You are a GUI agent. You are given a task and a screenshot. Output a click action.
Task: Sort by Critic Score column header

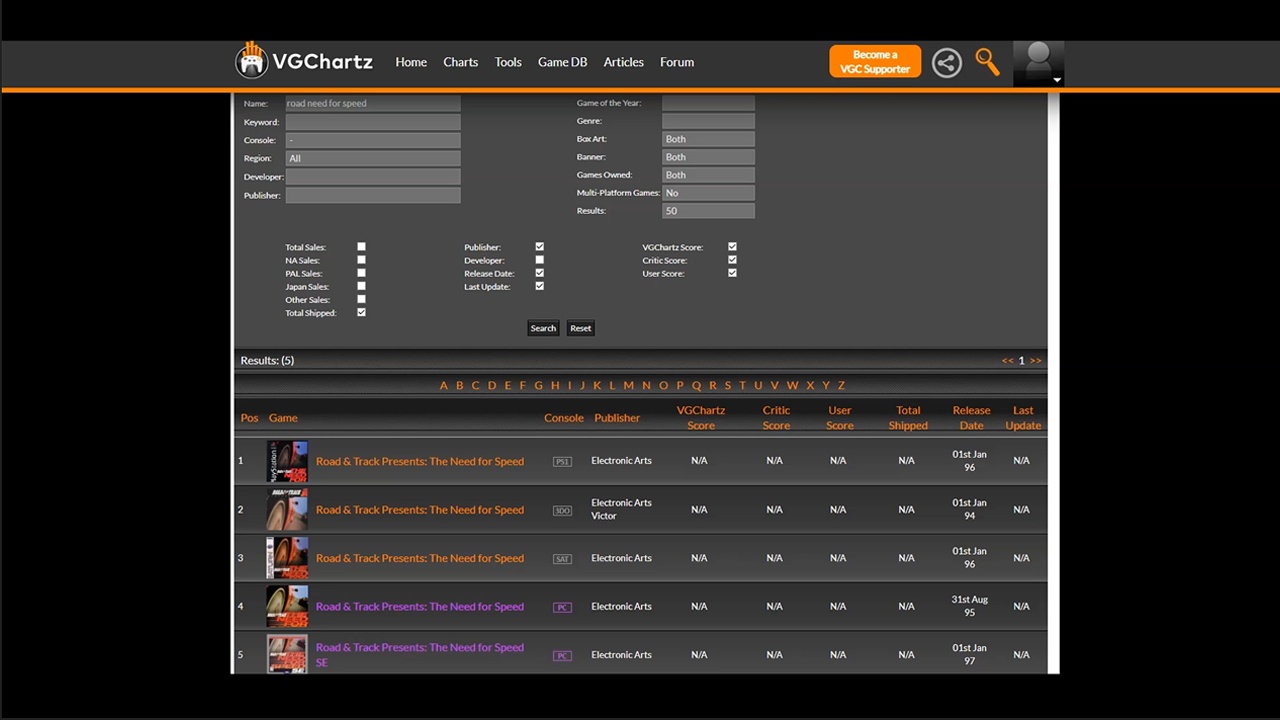[776, 418]
